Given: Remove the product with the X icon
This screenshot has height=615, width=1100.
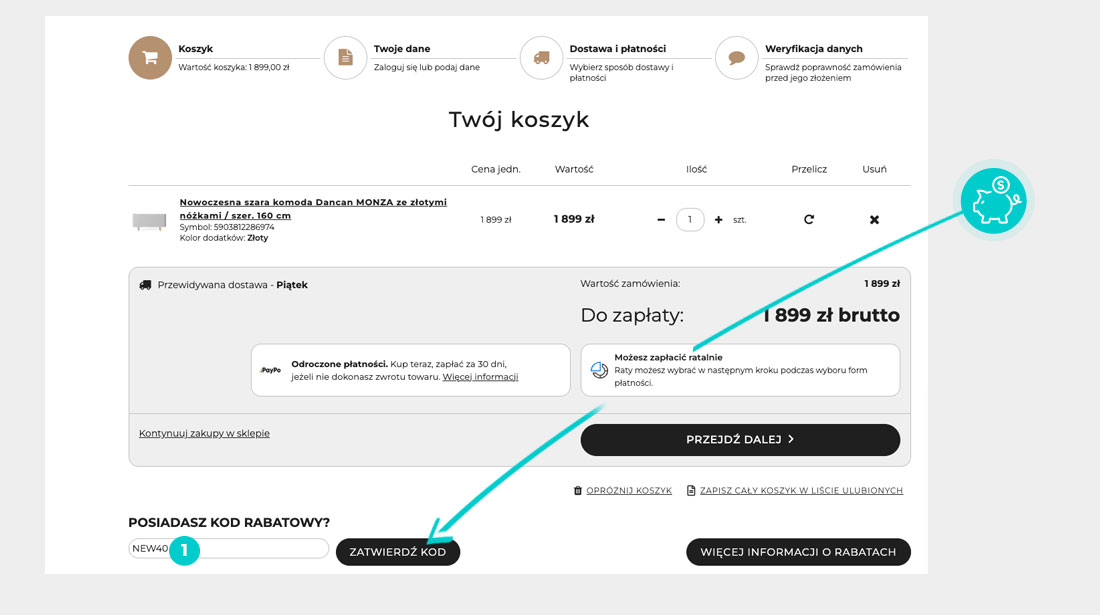Looking at the screenshot, I should (874, 219).
